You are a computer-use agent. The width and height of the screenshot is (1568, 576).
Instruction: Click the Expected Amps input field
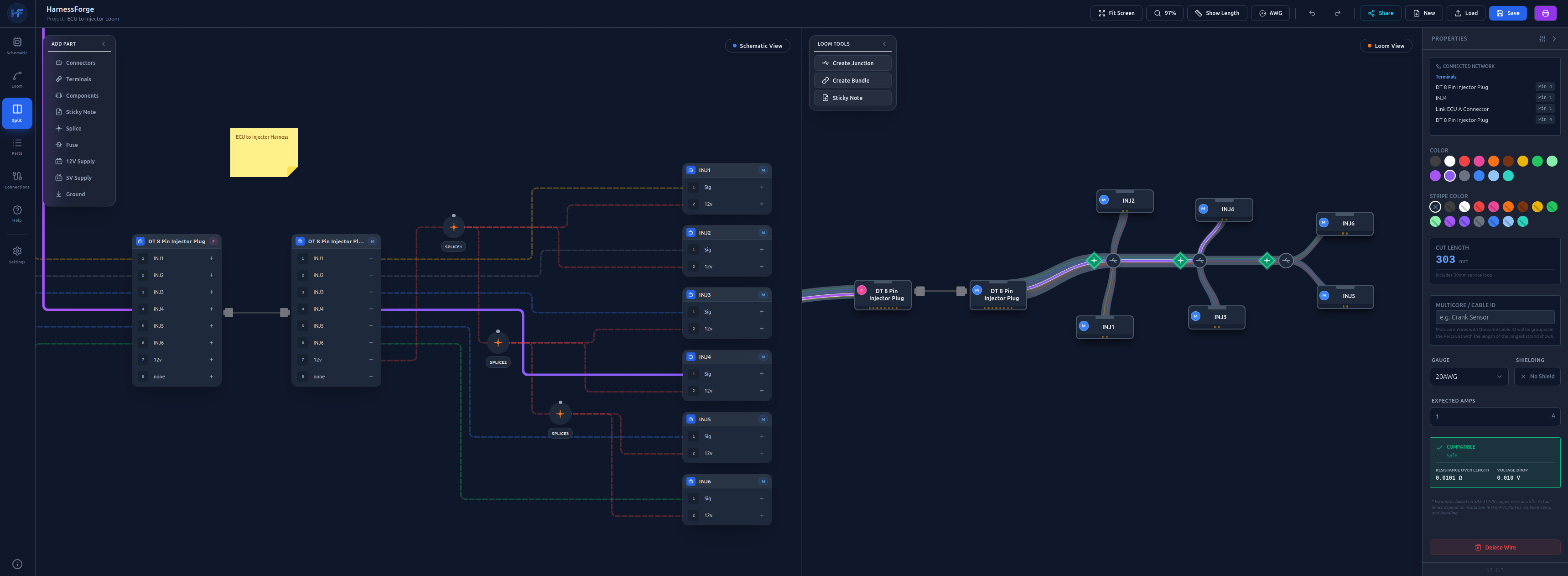click(x=1495, y=416)
